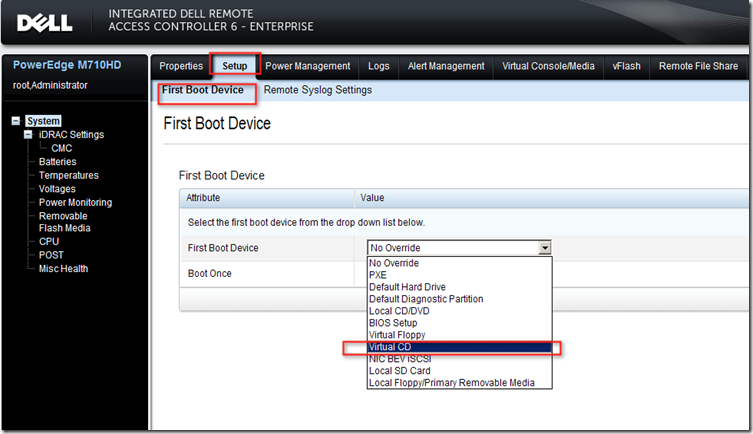Choose Default Hard Drive from the list
This screenshot has height=434, width=753.
pos(460,287)
